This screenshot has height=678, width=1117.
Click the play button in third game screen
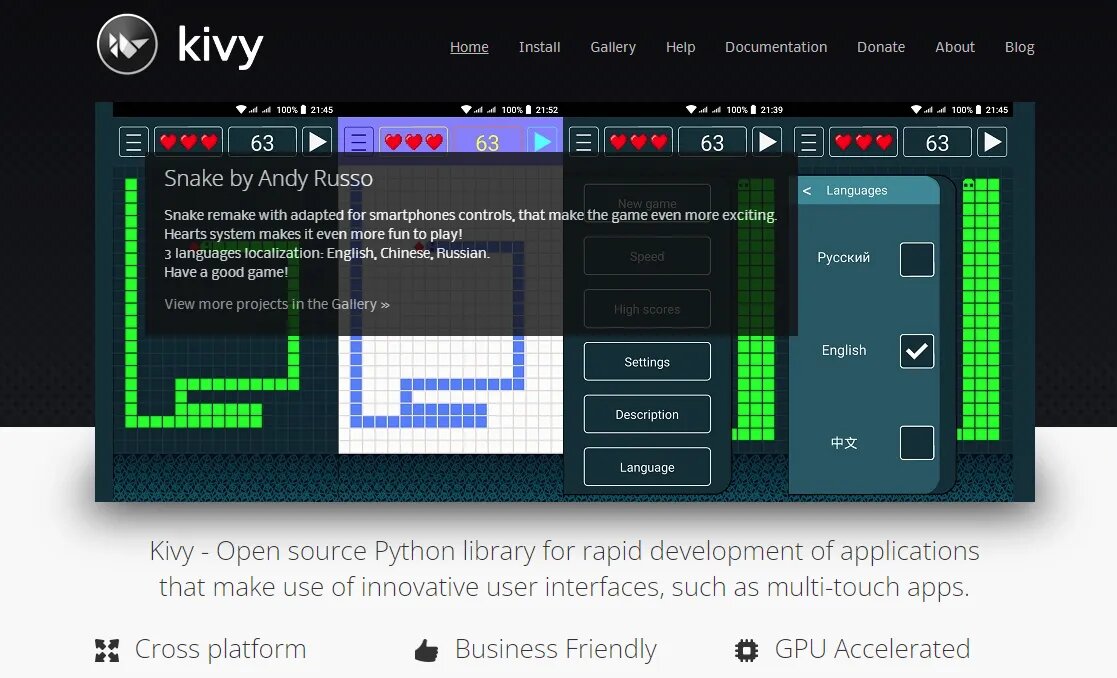[767, 142]
